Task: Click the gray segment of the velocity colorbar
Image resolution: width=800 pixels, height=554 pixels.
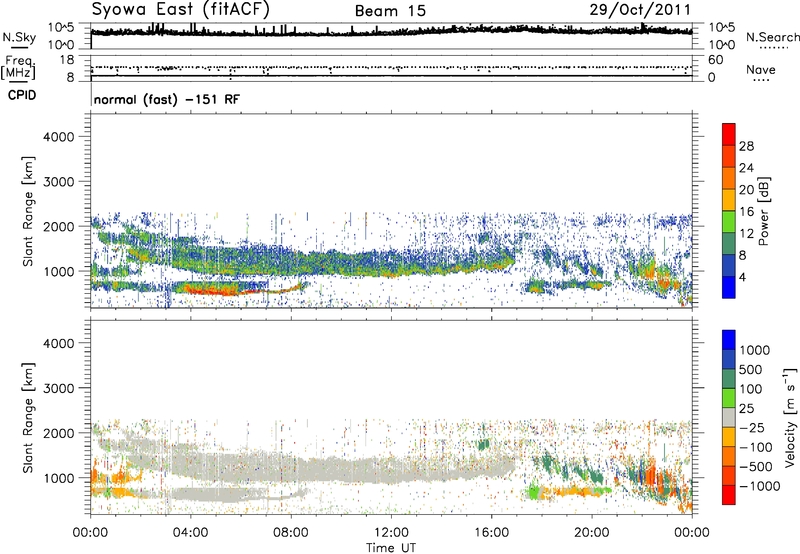Action: click(x=729, y=418)
